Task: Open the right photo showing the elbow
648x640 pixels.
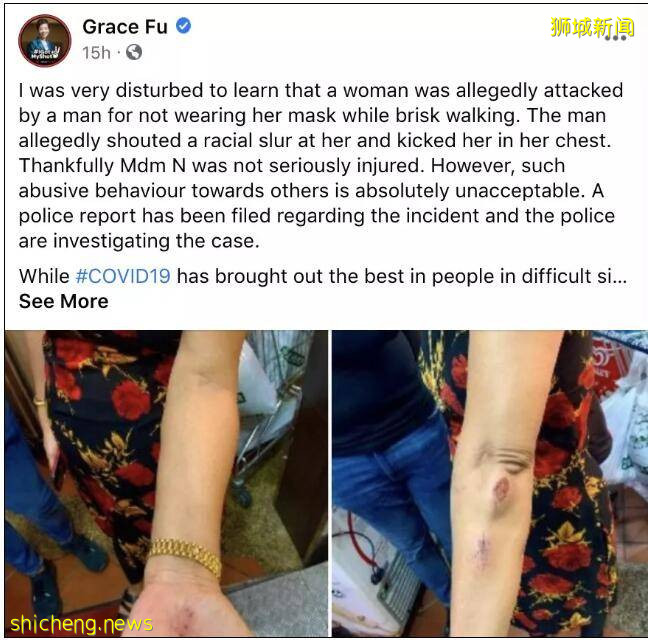Action: (490, 483)
